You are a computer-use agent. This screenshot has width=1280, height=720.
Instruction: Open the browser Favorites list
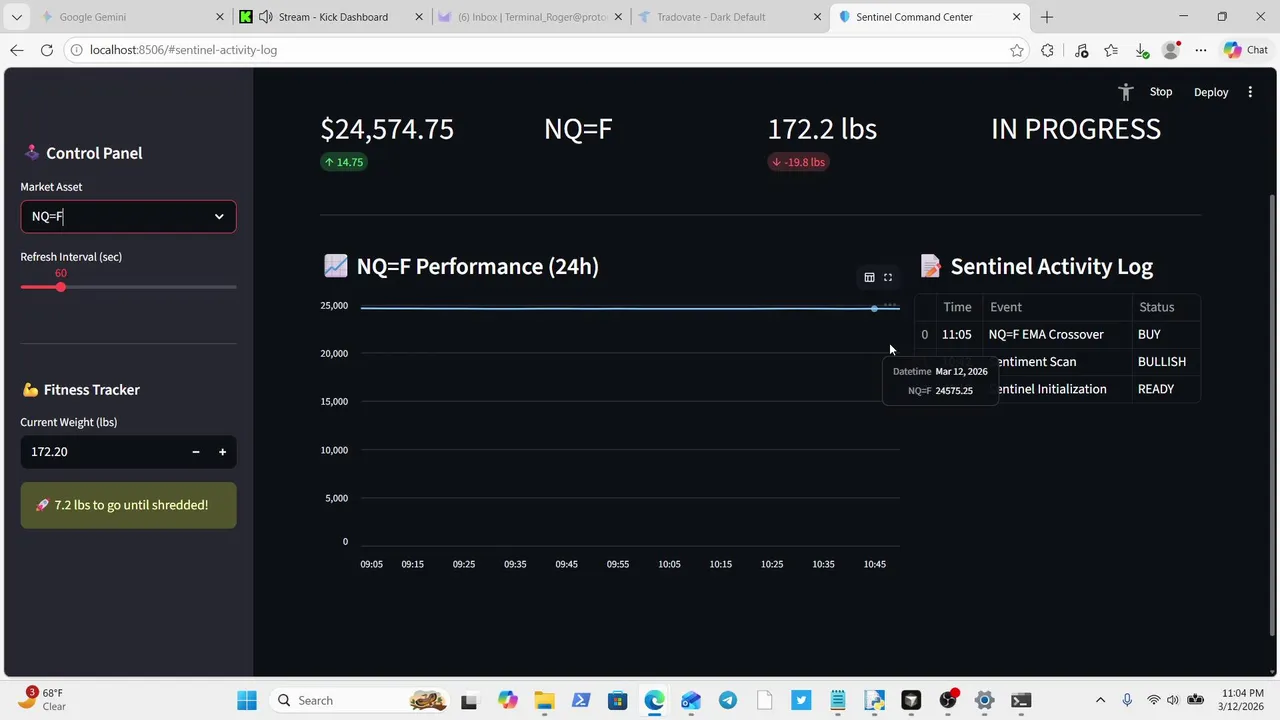pyautogui.click(x=1111, y=50)
